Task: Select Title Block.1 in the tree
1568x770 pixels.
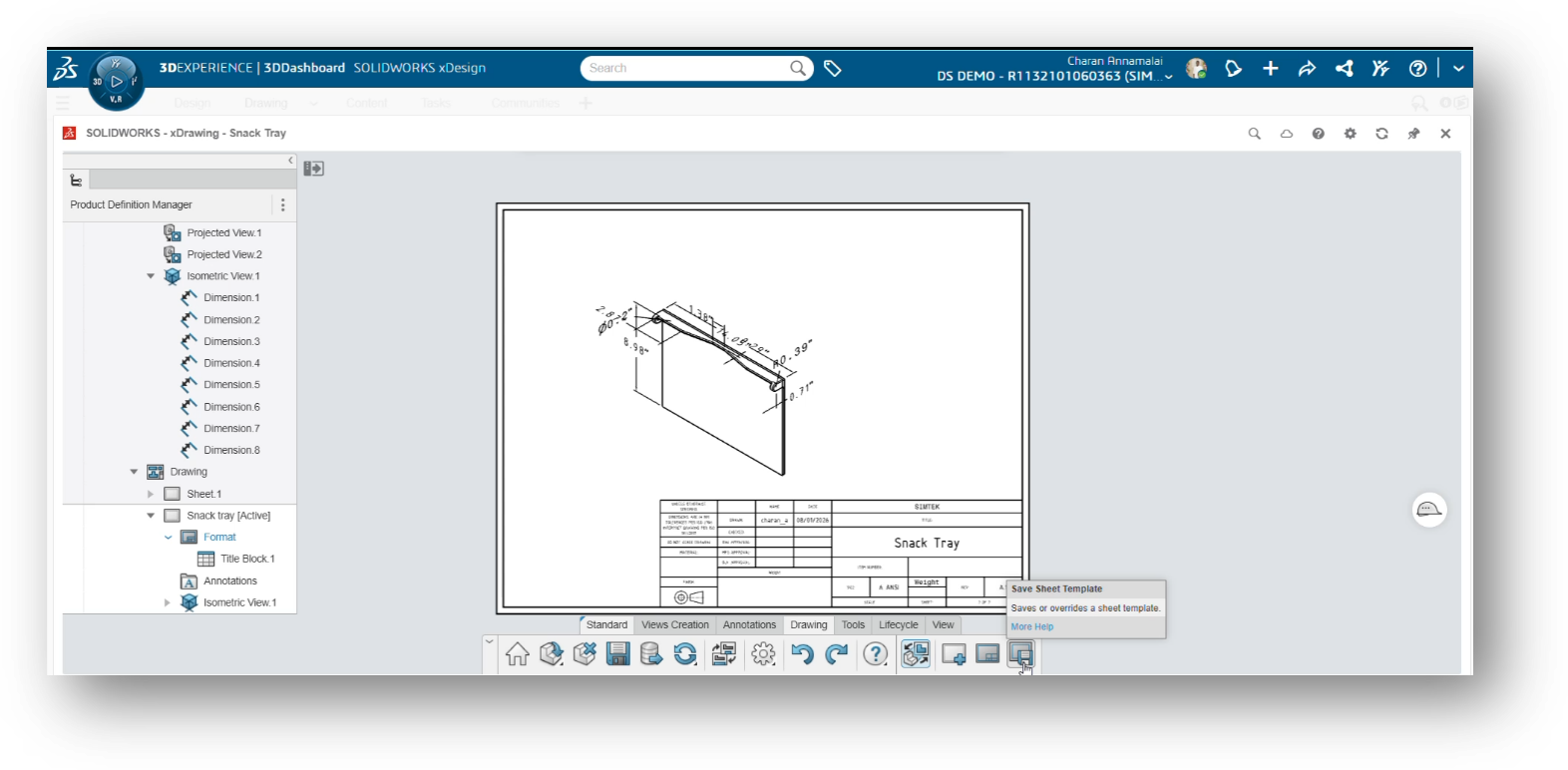Action: 247,560
